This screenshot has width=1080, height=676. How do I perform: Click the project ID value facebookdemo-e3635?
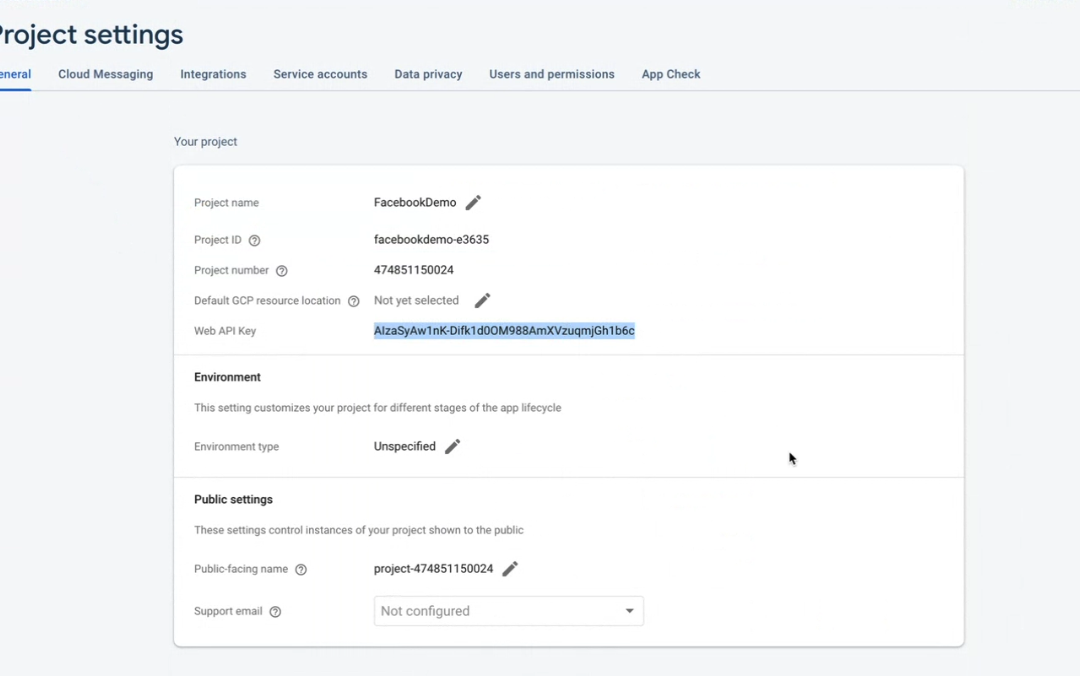[x=431, y=240]
